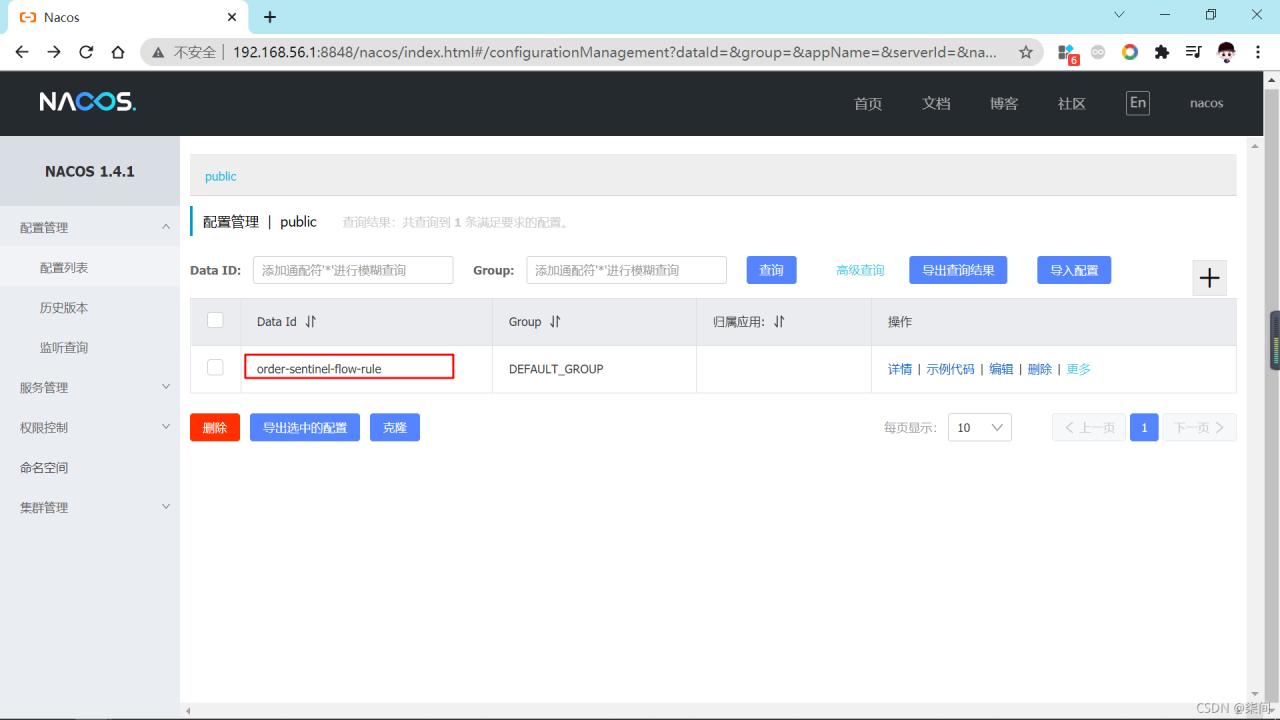Click extension icon with red 6 badge
The height and width of the screenshot is (720, 1280).
pyautogui.click(x=1067, y=53)
